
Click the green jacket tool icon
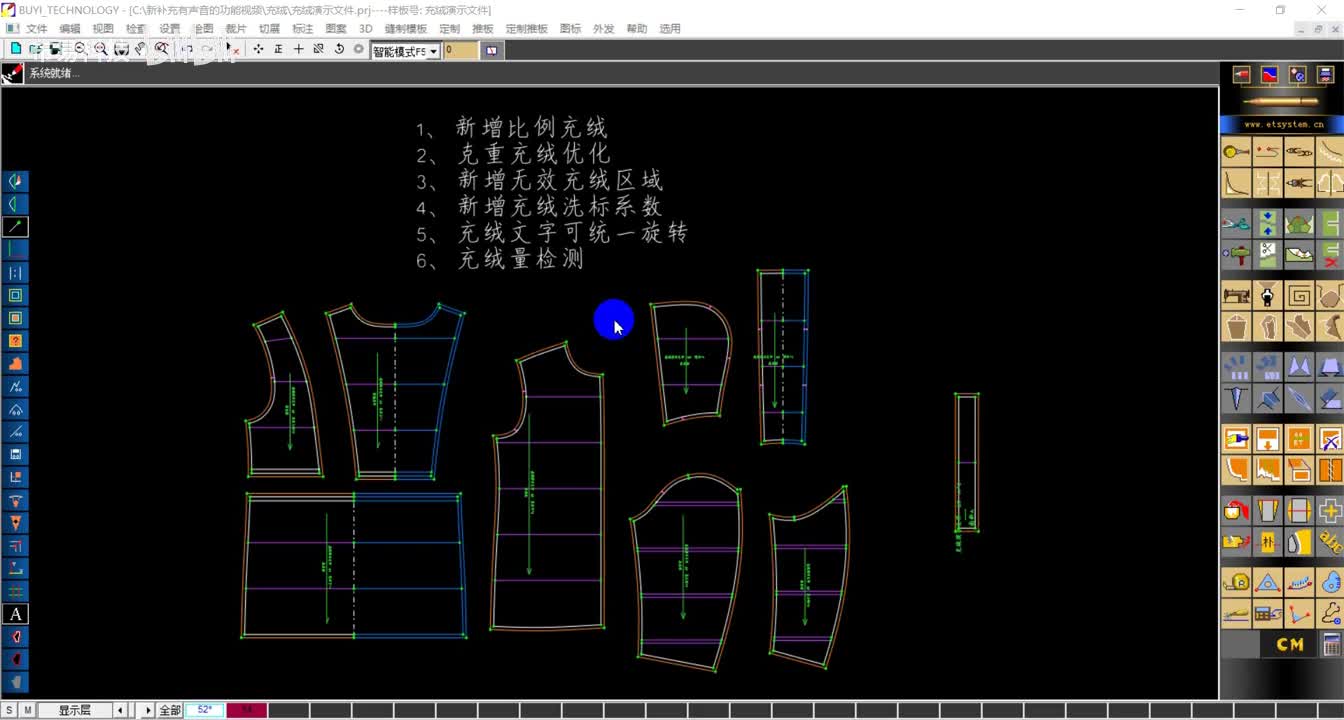pos(1299,224)
